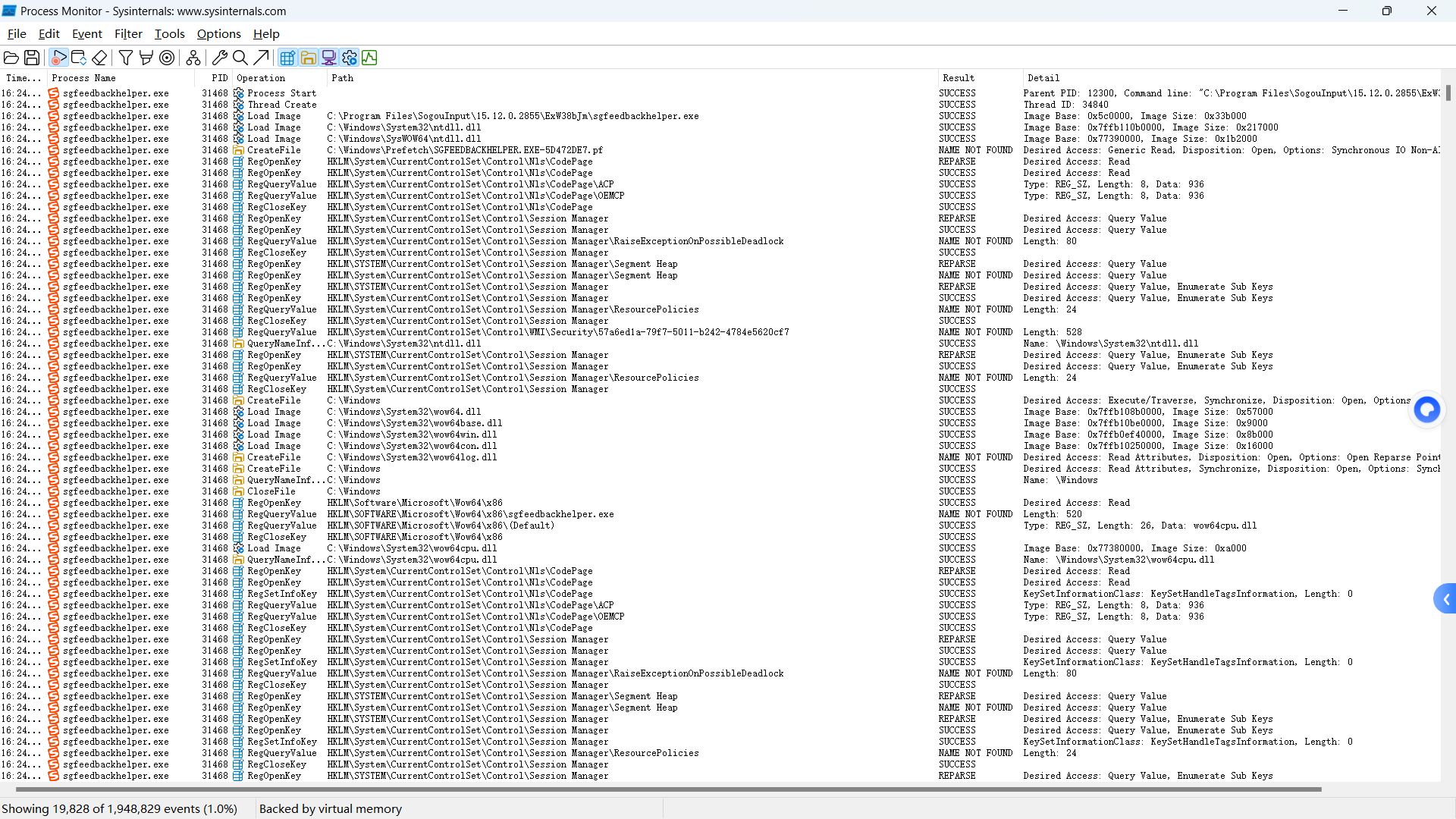Toggle Show Profiling Events icon
1456x819 pixels.
[369, 58]
